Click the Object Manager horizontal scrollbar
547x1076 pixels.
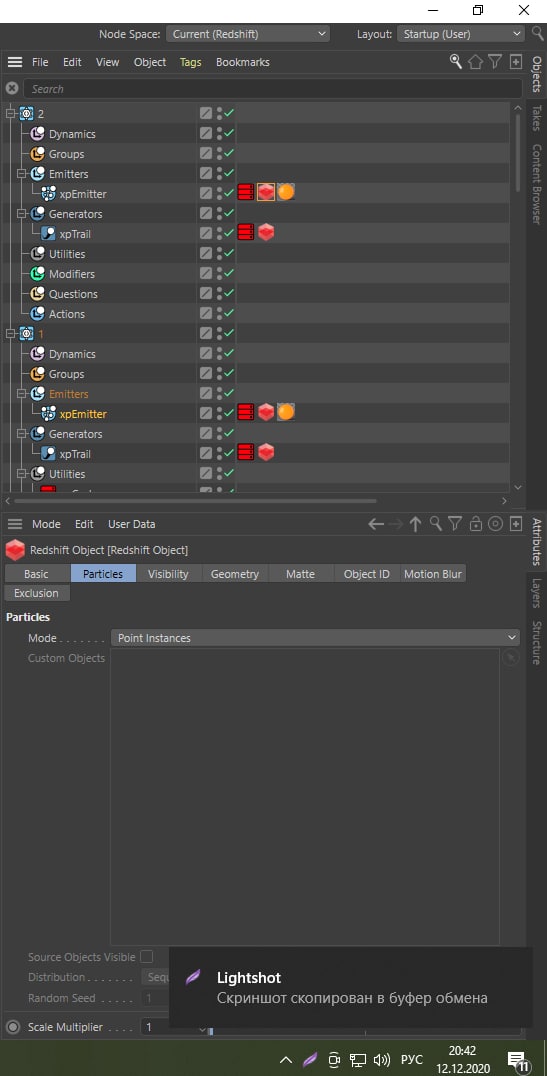click(195, 501)
